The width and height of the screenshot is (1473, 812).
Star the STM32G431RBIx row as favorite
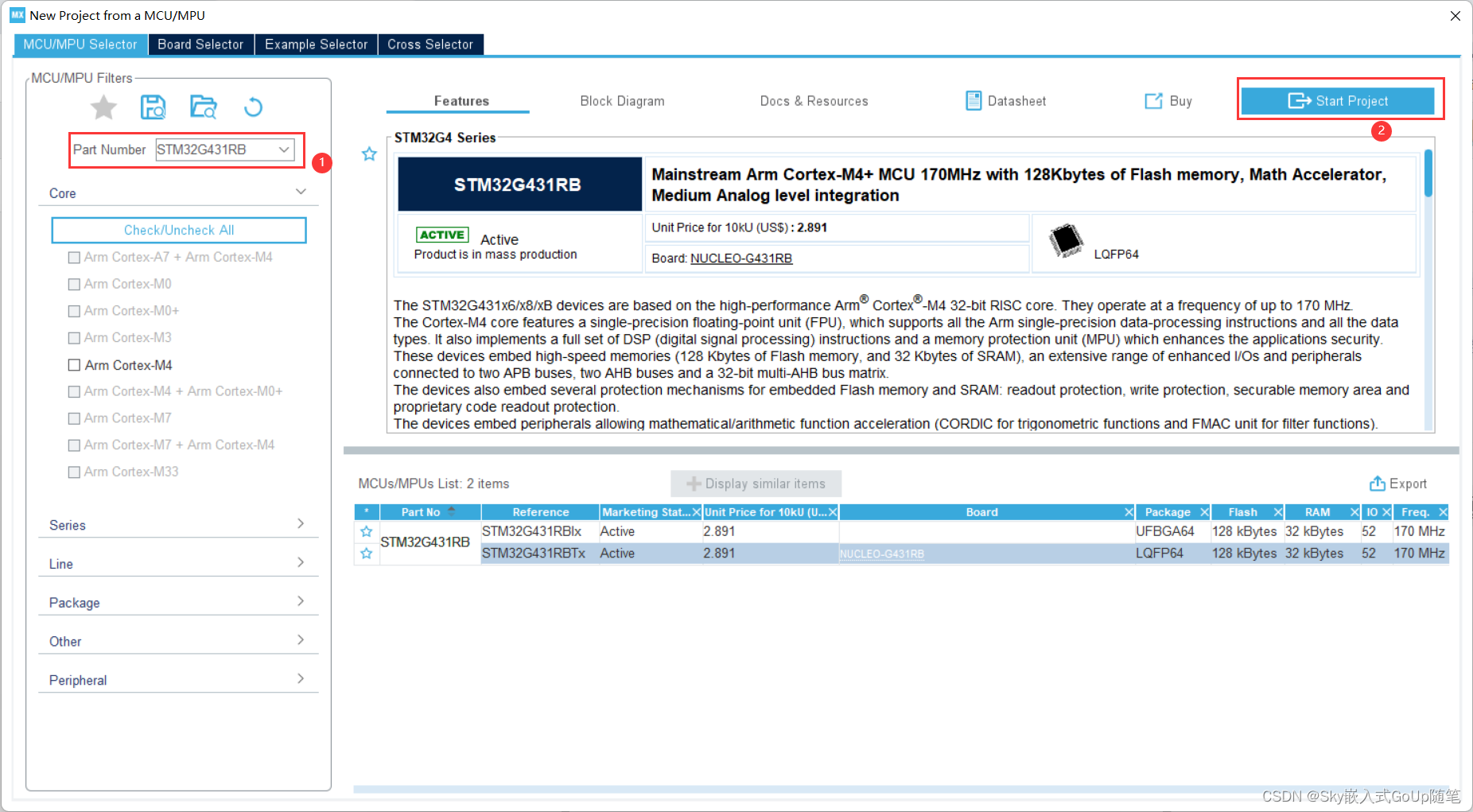tap(366, 531)
